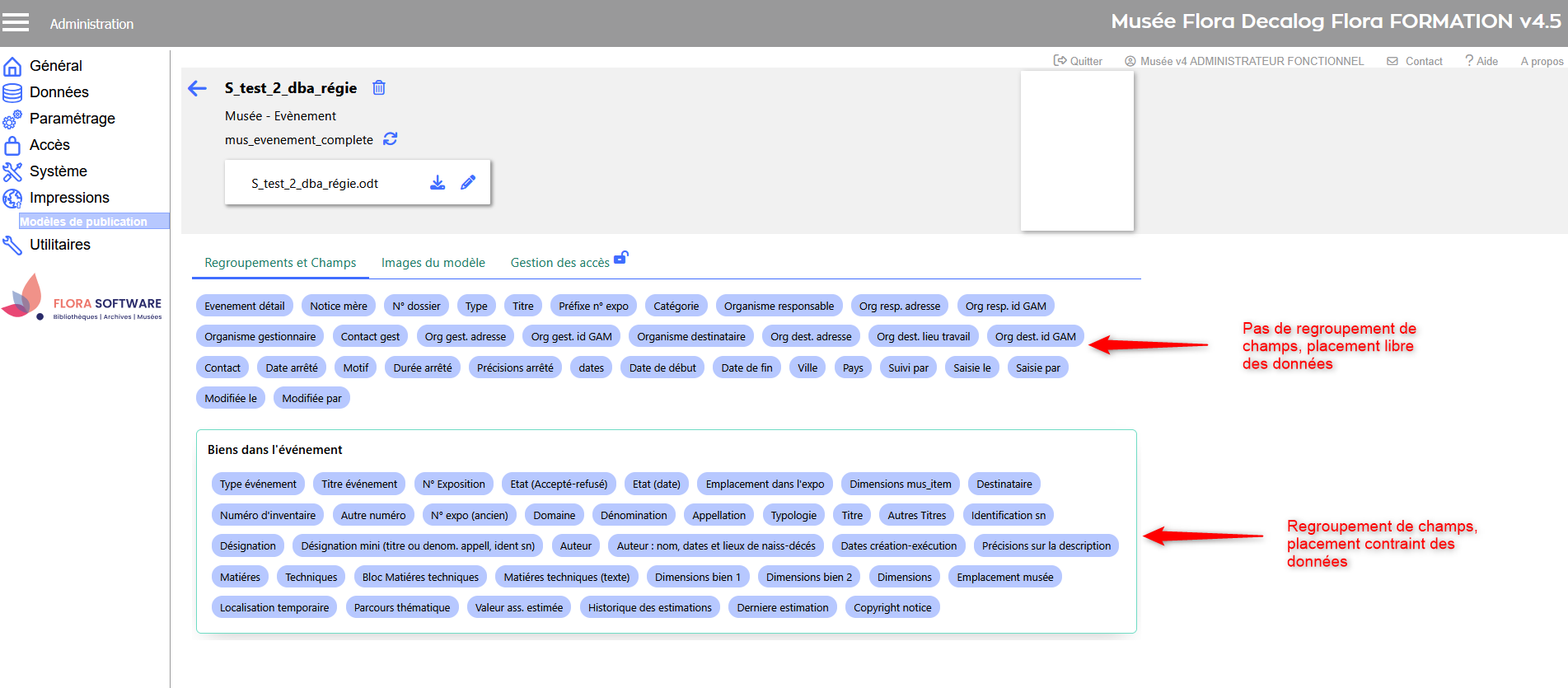Screen dimensions: 1568x688
Task: Click the blank model preview thumbnail
Action: [x=1077, y=150]
